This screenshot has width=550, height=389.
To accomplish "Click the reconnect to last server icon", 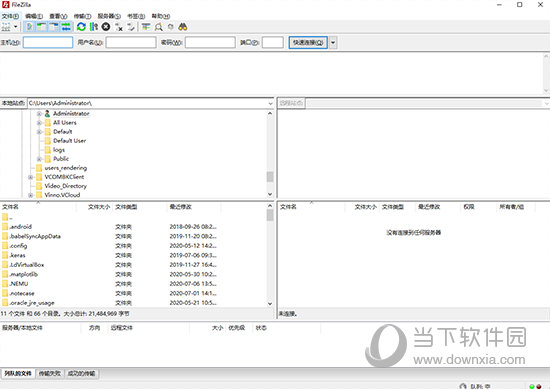I will coord(131,27).
